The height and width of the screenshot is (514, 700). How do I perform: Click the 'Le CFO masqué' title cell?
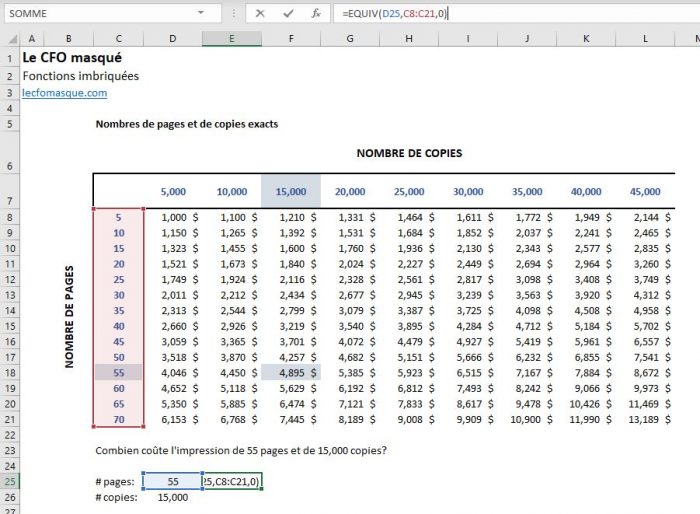tap(72, 58)
